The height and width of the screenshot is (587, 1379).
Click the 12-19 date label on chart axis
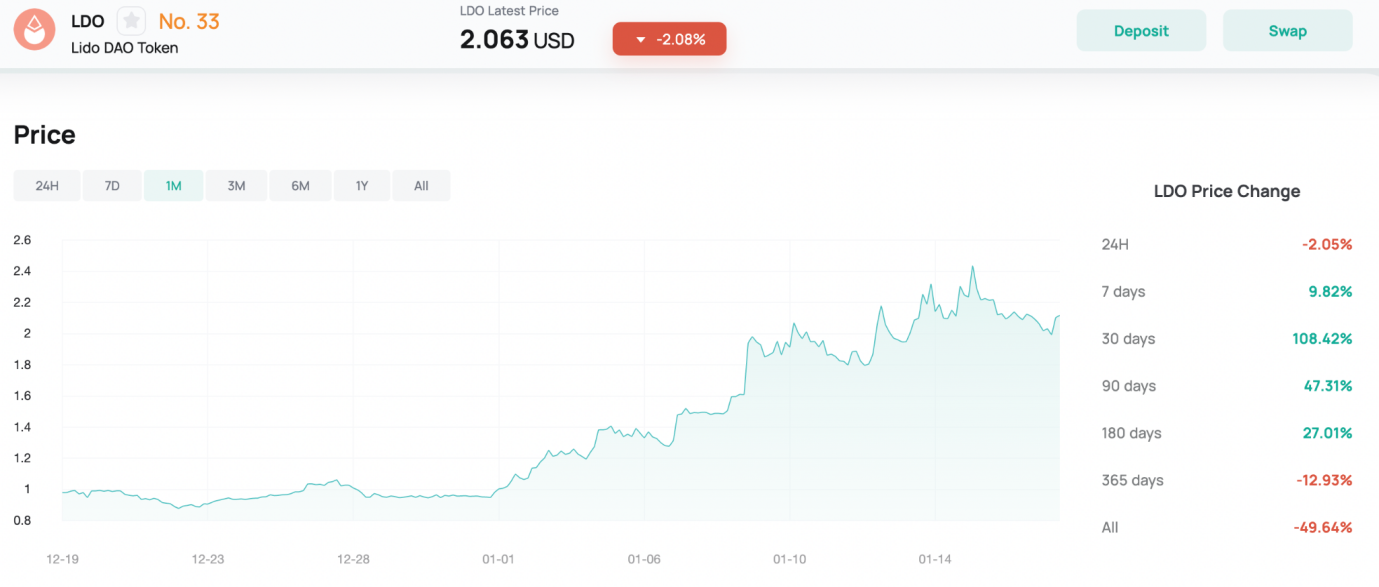point(62,559)
